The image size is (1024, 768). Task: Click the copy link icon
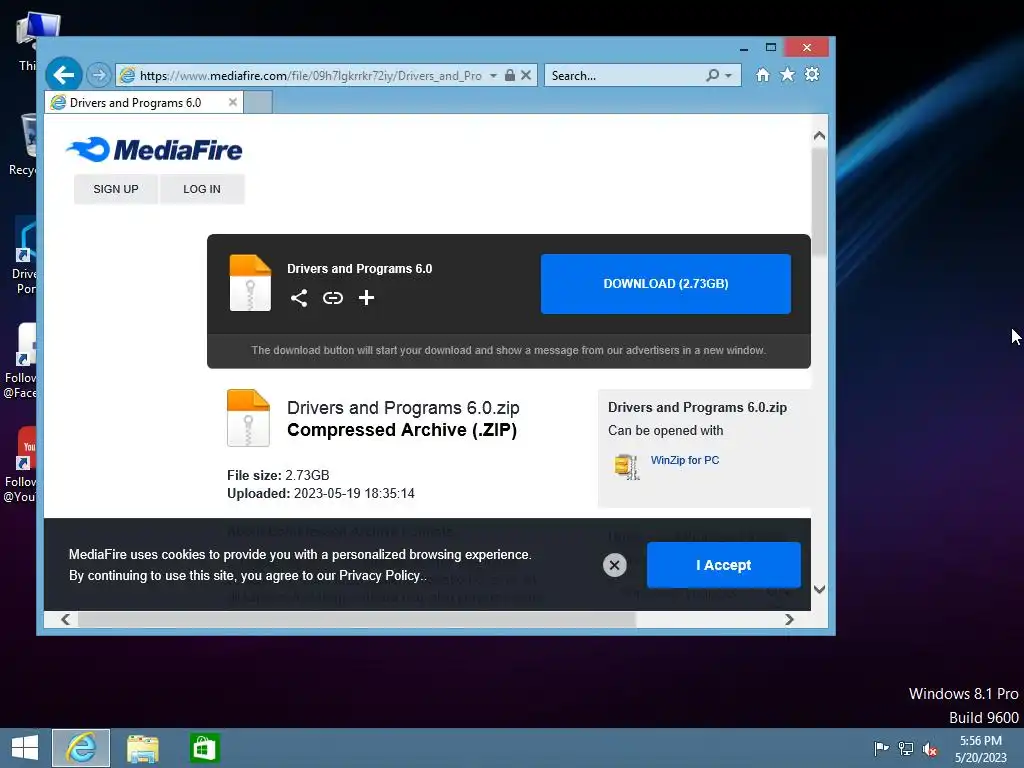click(x=332, y=298)
